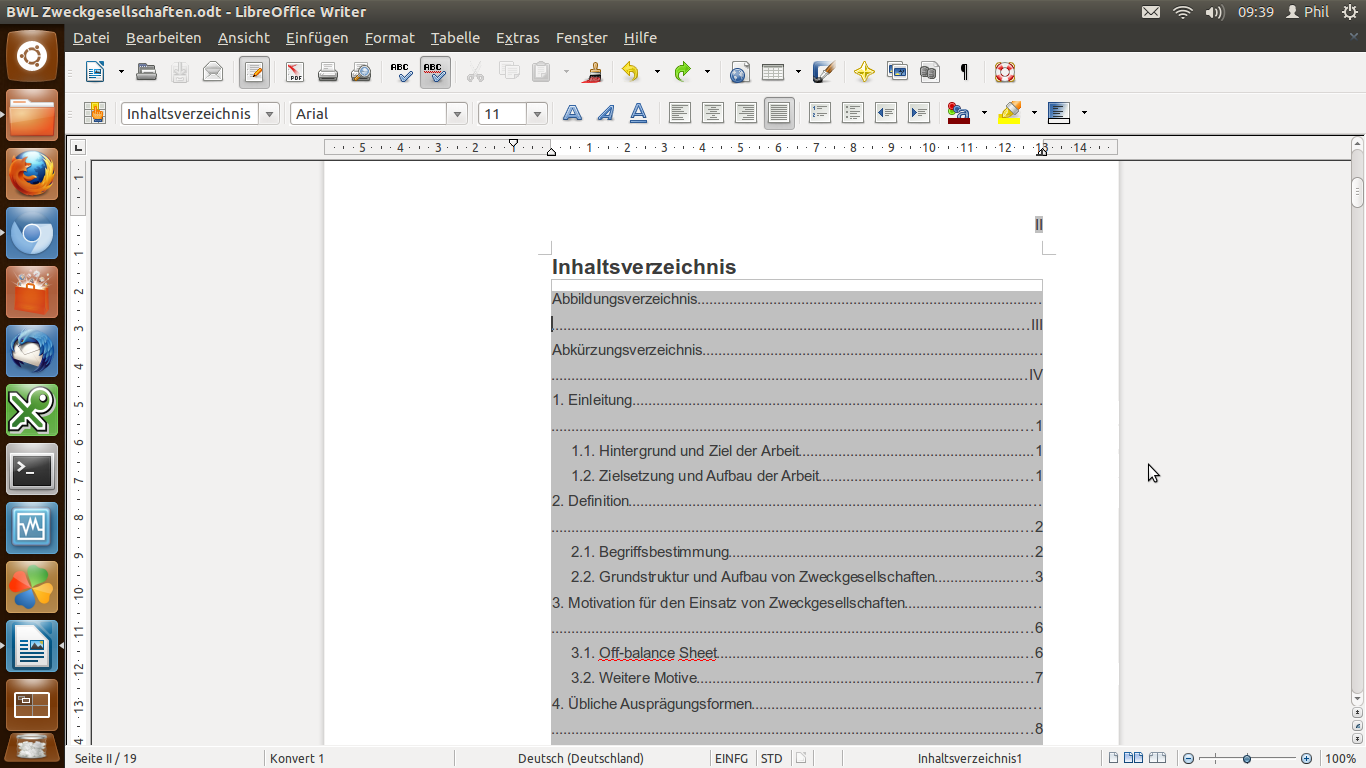Open undo history dropdown arrow
Image resolution: width=1366 pixels, height=768 pixels.
(656, 72)
